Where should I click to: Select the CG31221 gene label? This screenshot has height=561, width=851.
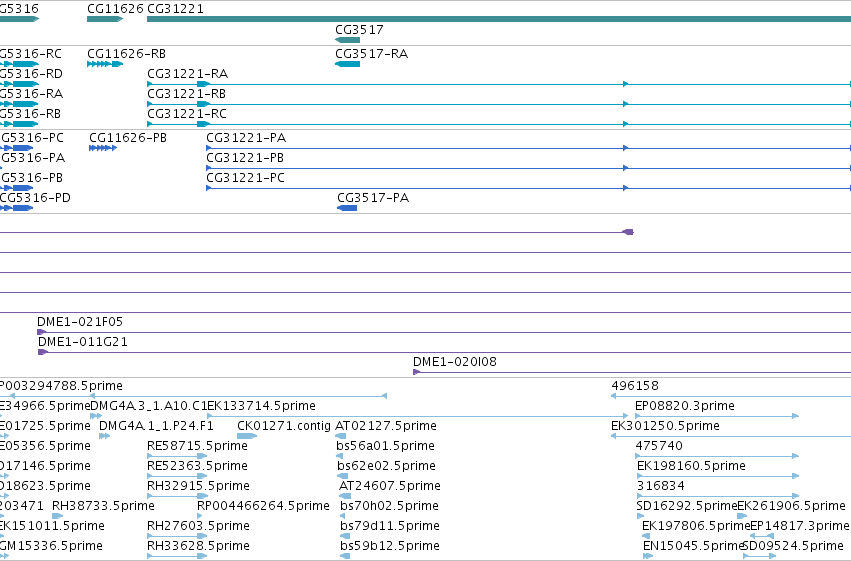click(175, 9)
